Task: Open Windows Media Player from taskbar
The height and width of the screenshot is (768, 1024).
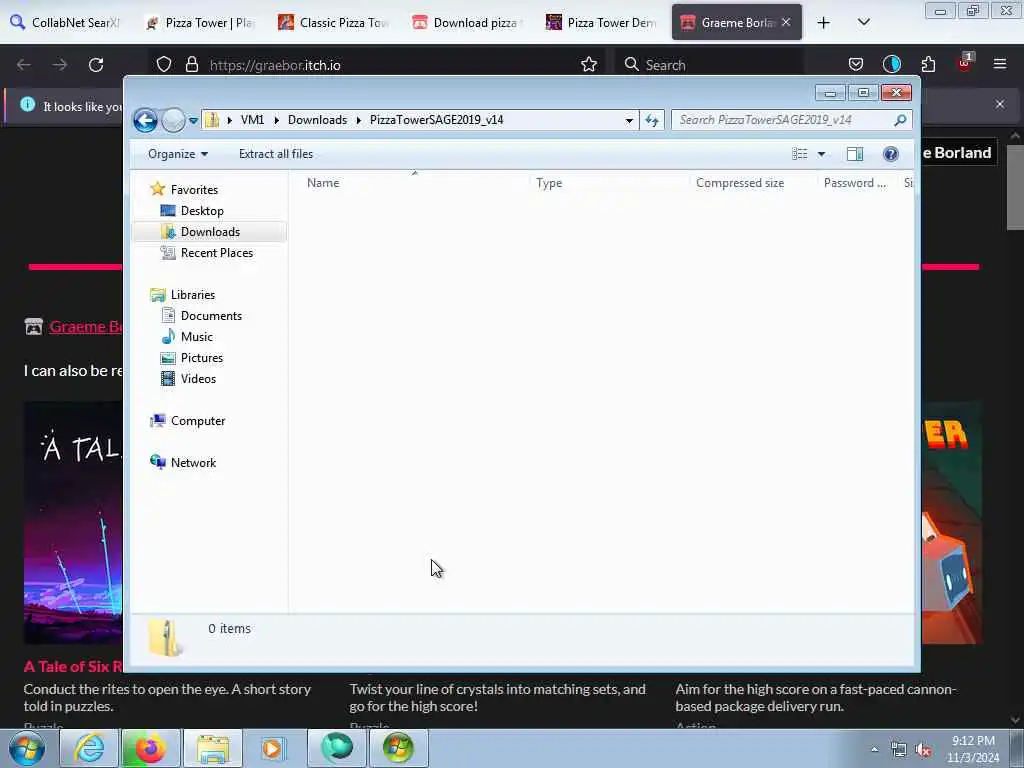Action: click(273, 748)
